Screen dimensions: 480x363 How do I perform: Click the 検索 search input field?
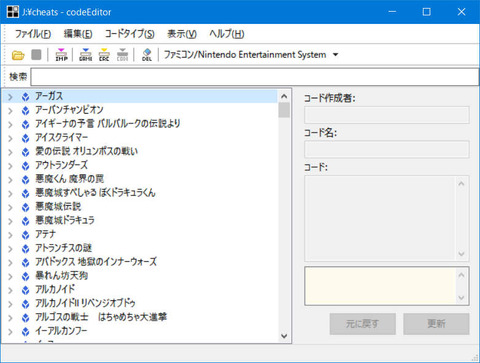tap(255, 77)
